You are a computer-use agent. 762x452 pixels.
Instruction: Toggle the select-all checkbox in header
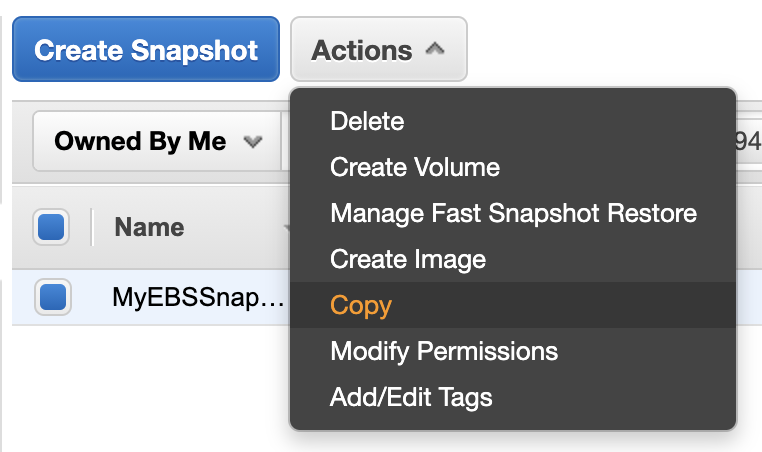click(51, 227)
